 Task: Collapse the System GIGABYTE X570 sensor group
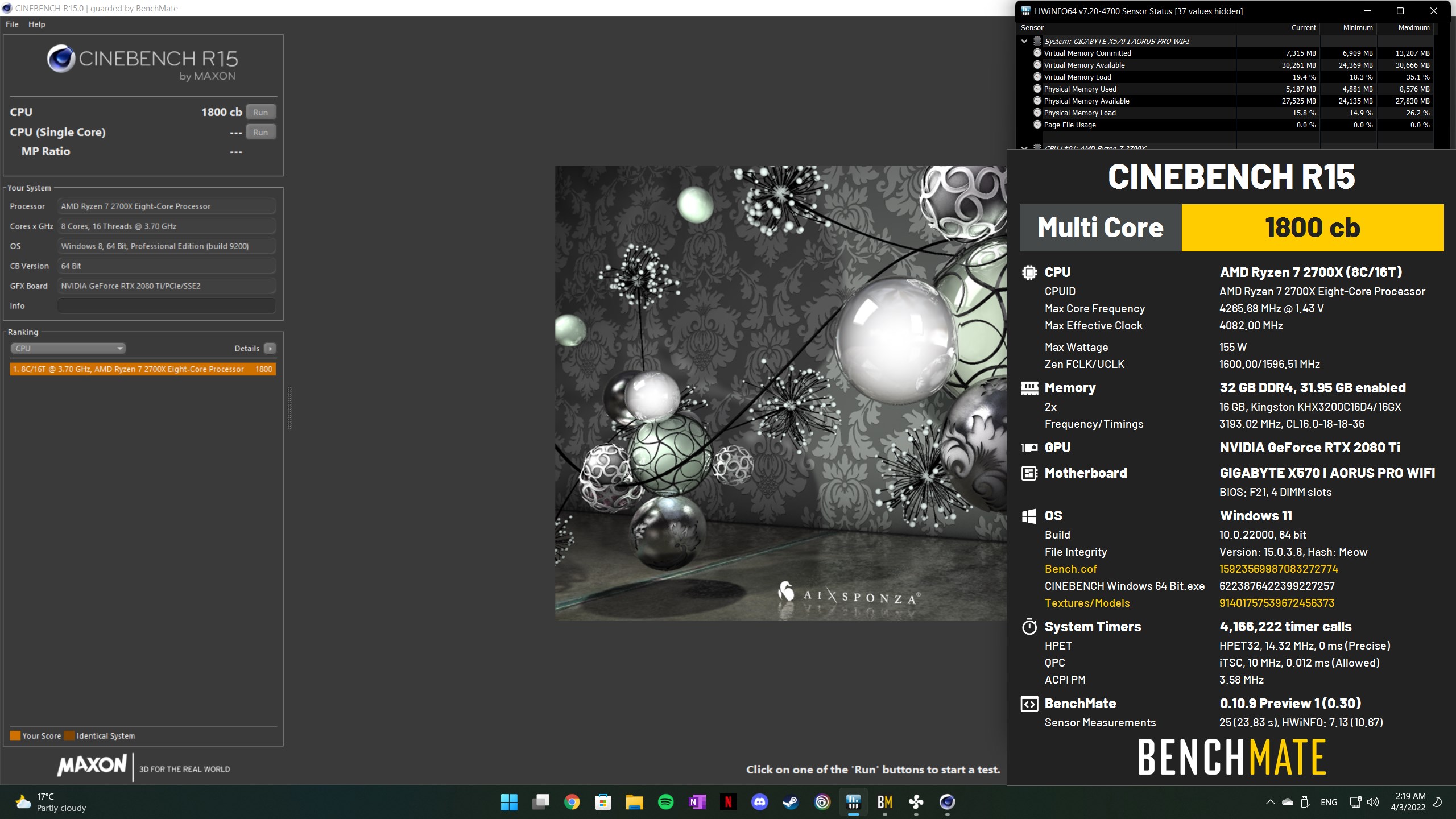pyautogui.click(x=1024, y=41)
